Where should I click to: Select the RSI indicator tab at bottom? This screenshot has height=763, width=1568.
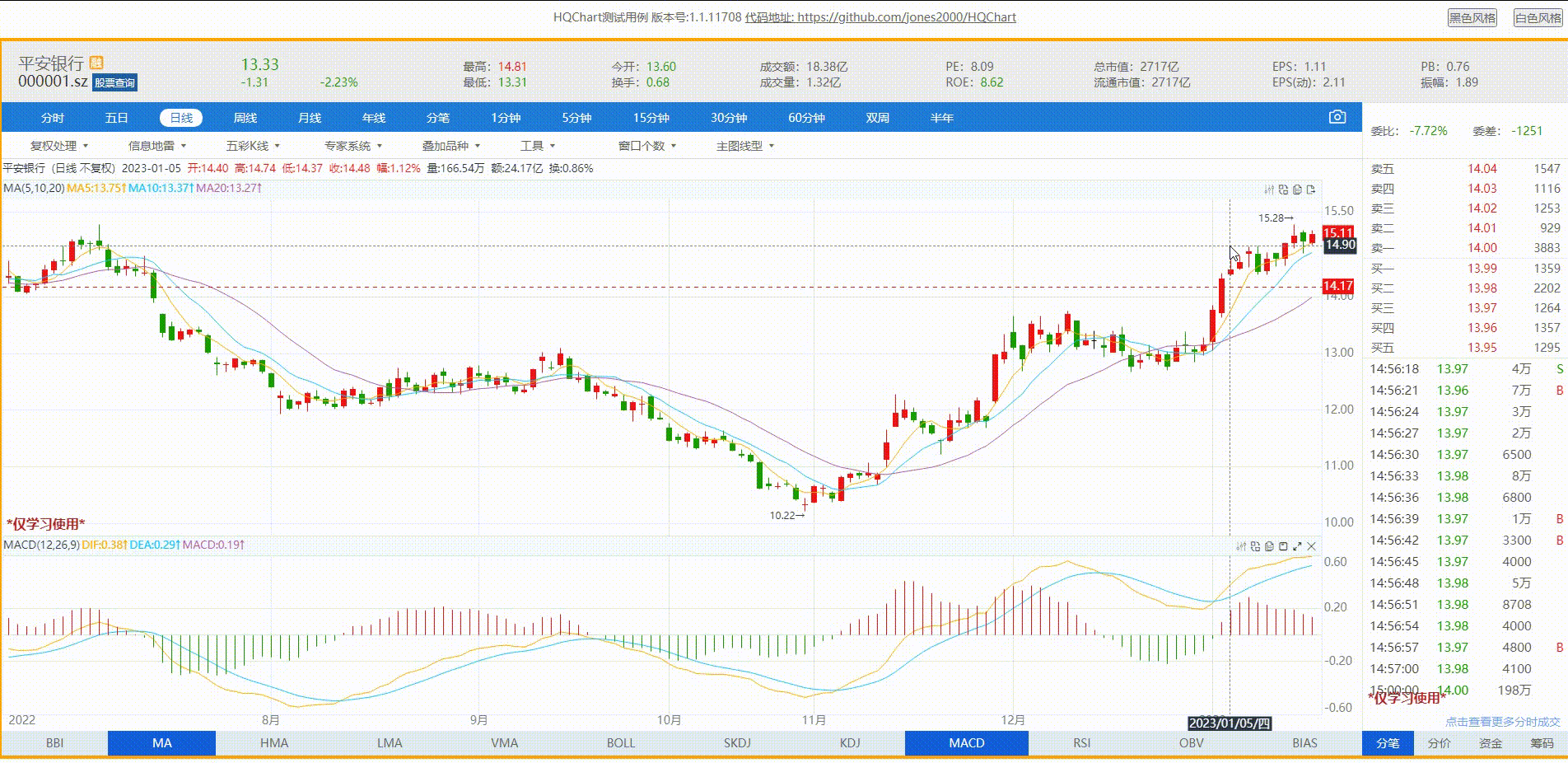pos(1080,742)
